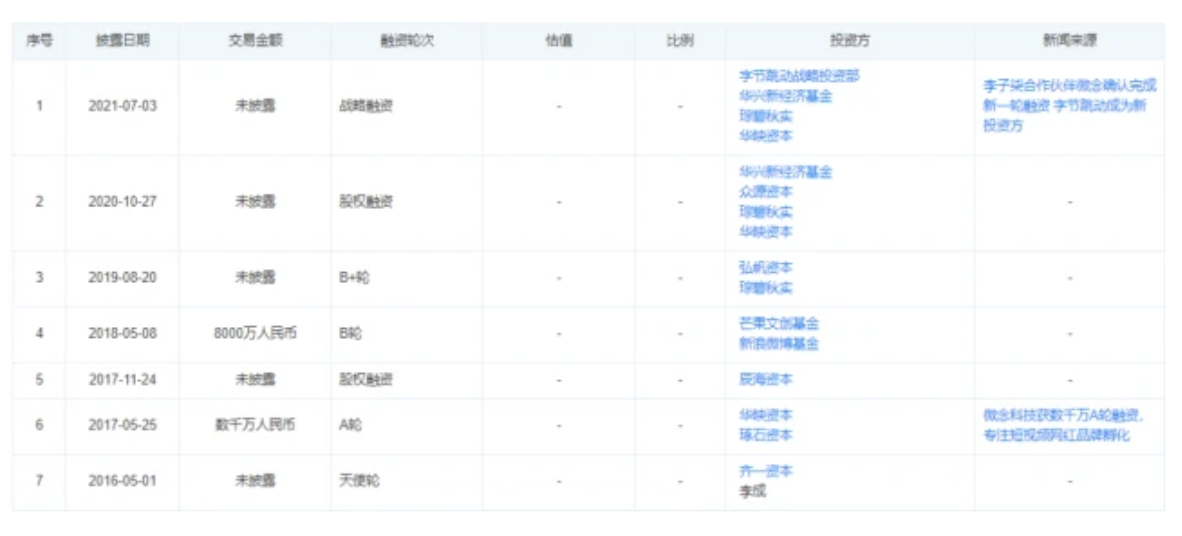Select row number 1 cell

pos(39,106)
